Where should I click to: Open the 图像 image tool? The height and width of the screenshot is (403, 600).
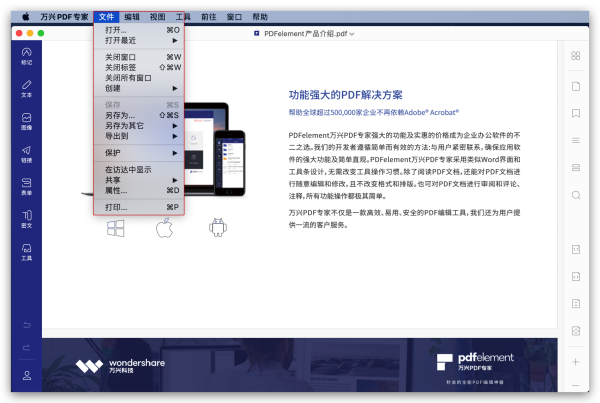click(x=26, y=121)
